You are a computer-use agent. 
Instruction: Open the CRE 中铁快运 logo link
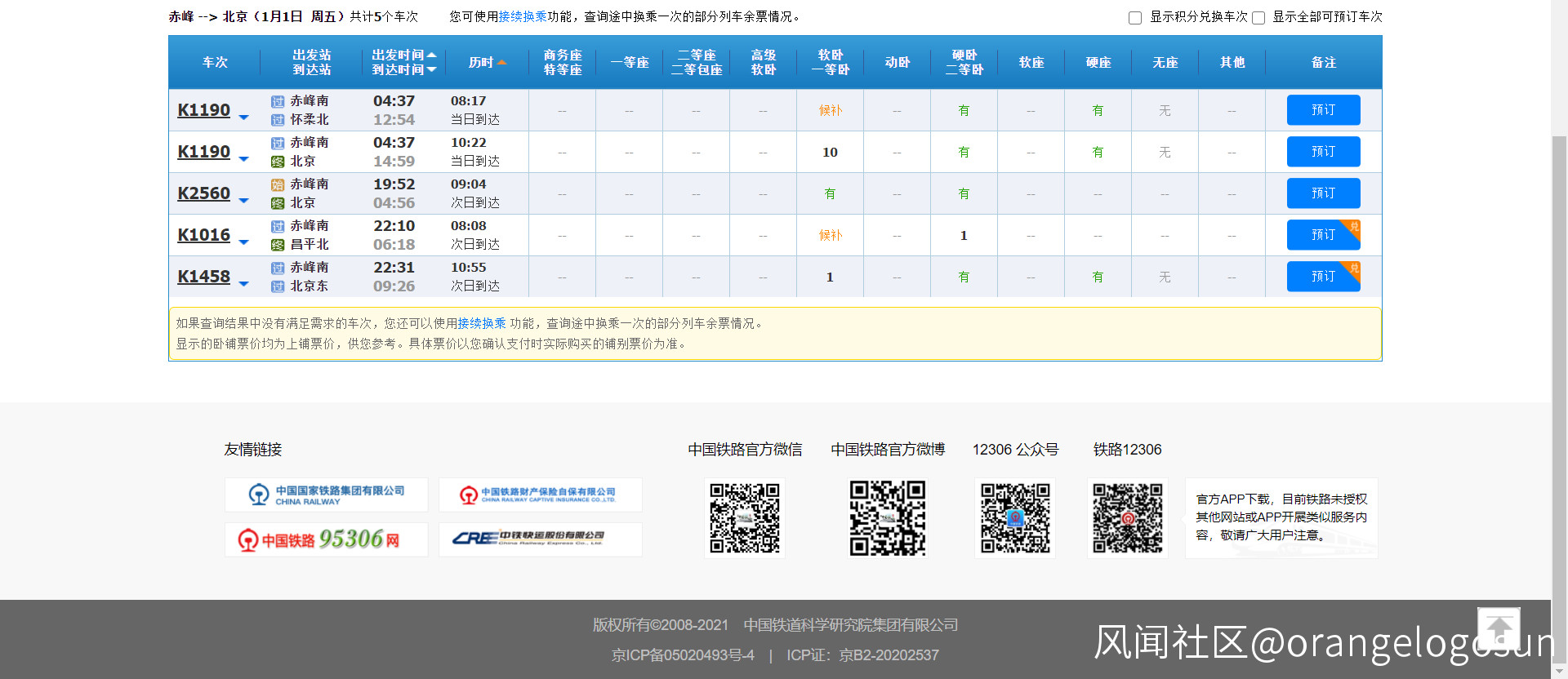tap(540, 539)
